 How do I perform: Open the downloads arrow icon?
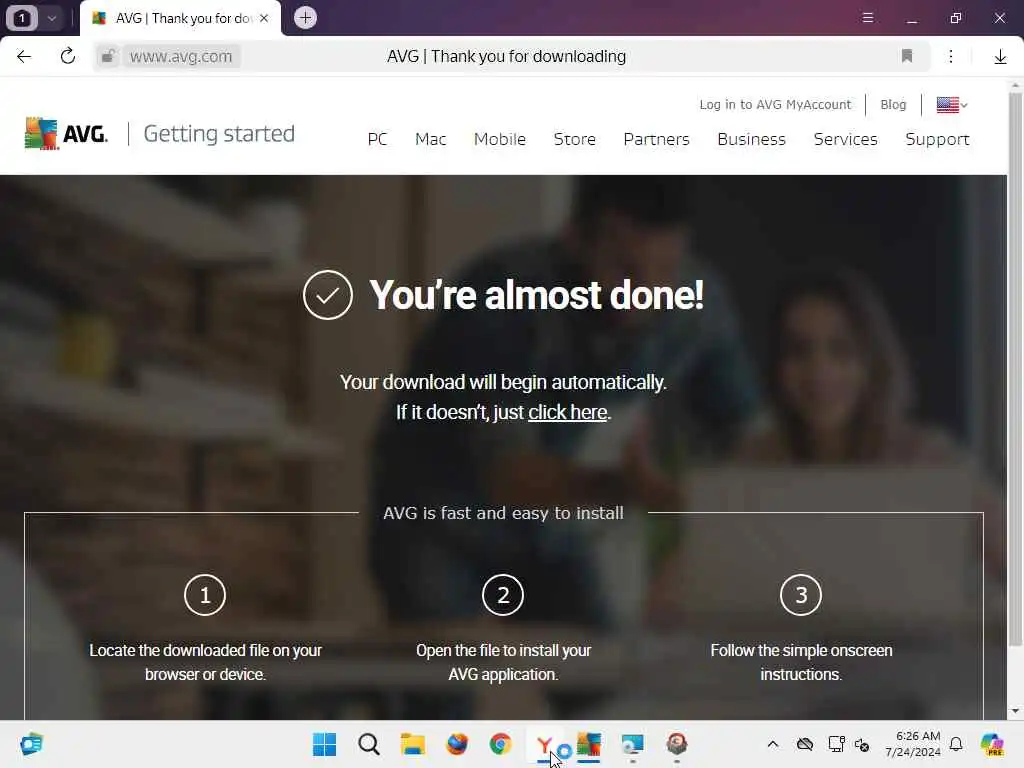point(1000,57)
